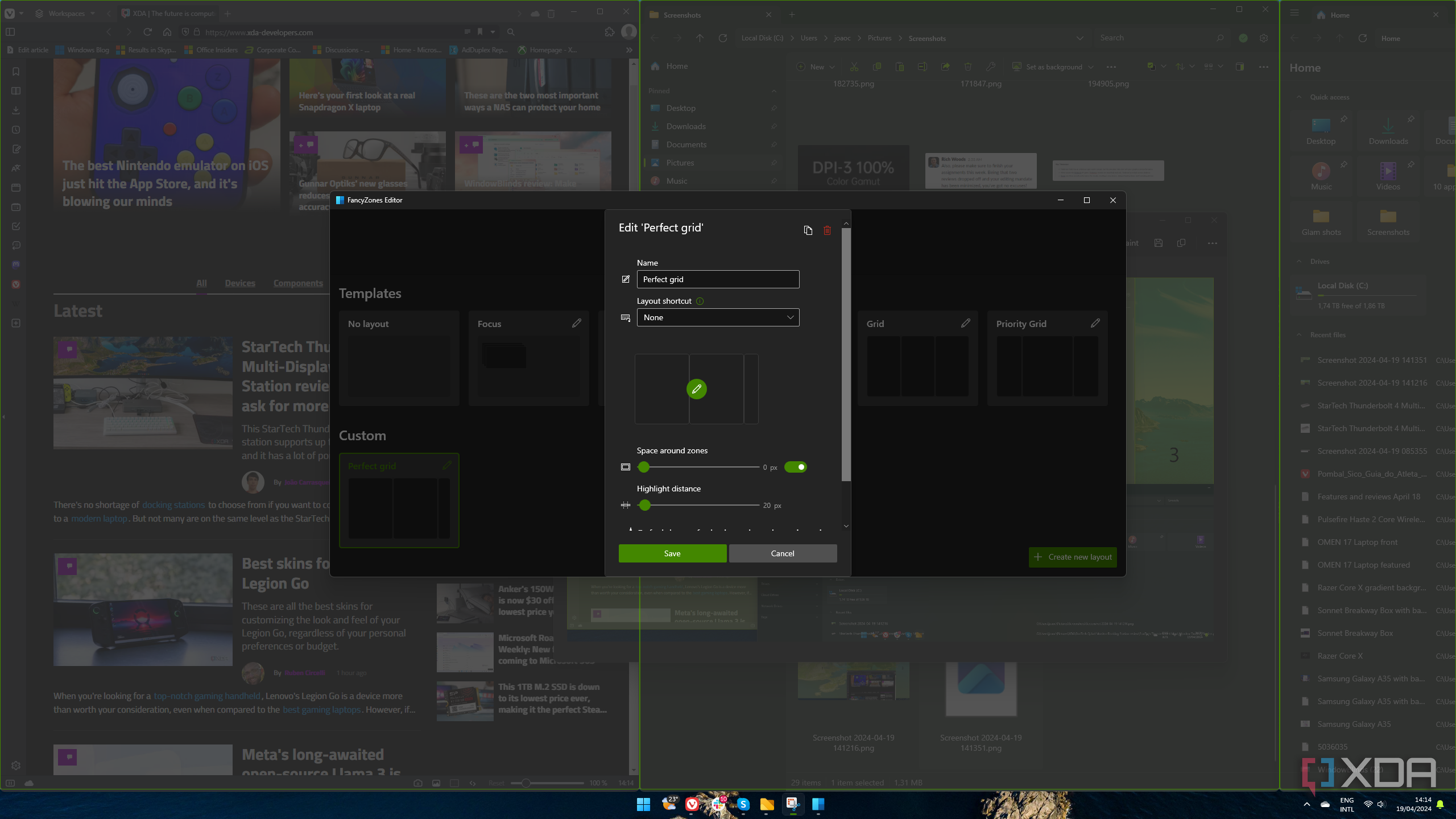Viewport: 1456px width, 819px height.
Task: Switch to the Devices tab on XDA
Action: [240, 283]
